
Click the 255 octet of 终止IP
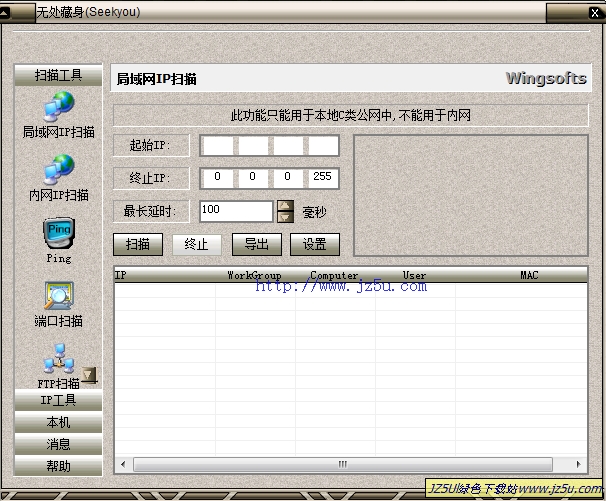[x=323, y=178]
